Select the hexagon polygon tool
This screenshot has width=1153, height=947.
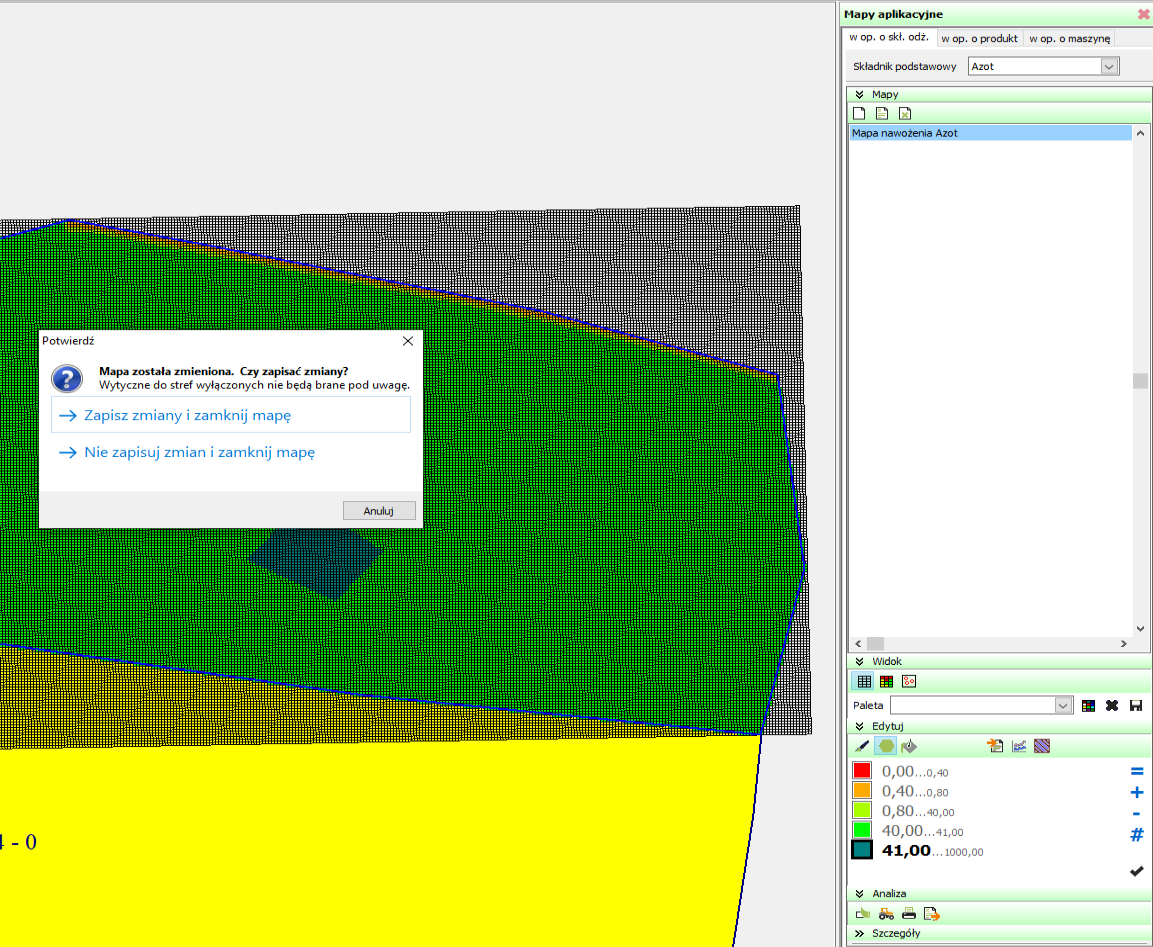[886, 746]
